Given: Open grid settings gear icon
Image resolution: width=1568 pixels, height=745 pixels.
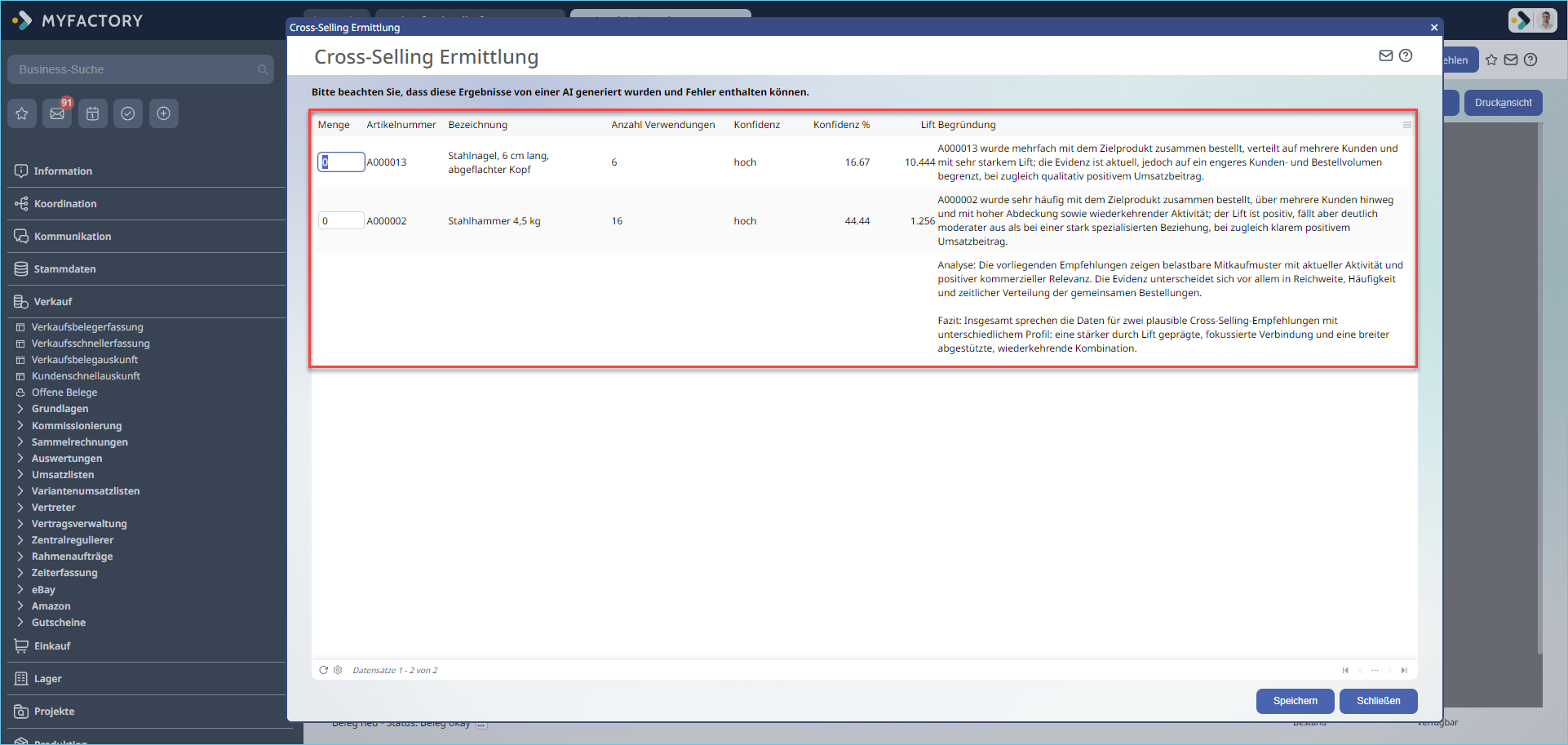Looking at the screenshot, I should click(x=338, y=670).
